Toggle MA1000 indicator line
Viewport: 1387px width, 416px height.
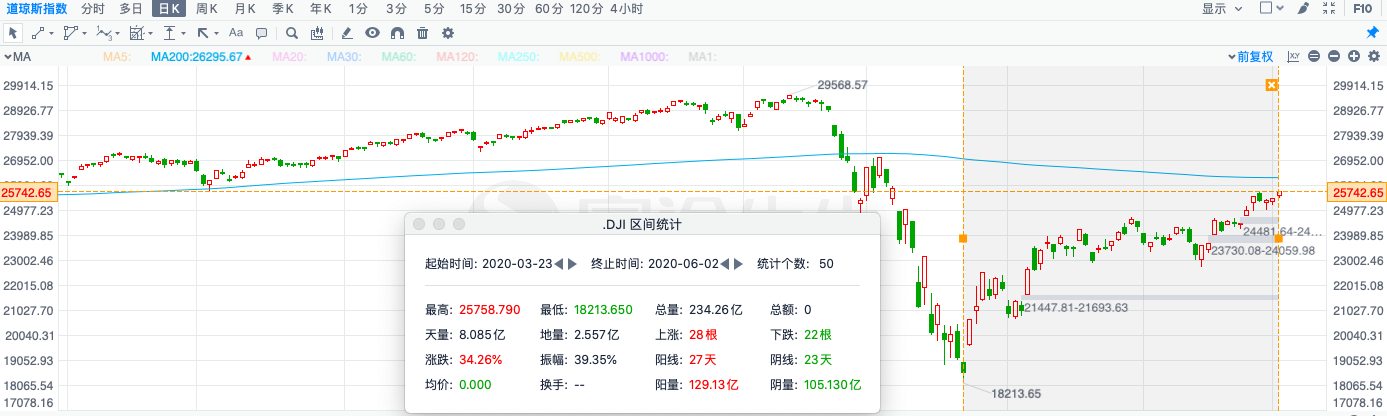coord(644,57)
